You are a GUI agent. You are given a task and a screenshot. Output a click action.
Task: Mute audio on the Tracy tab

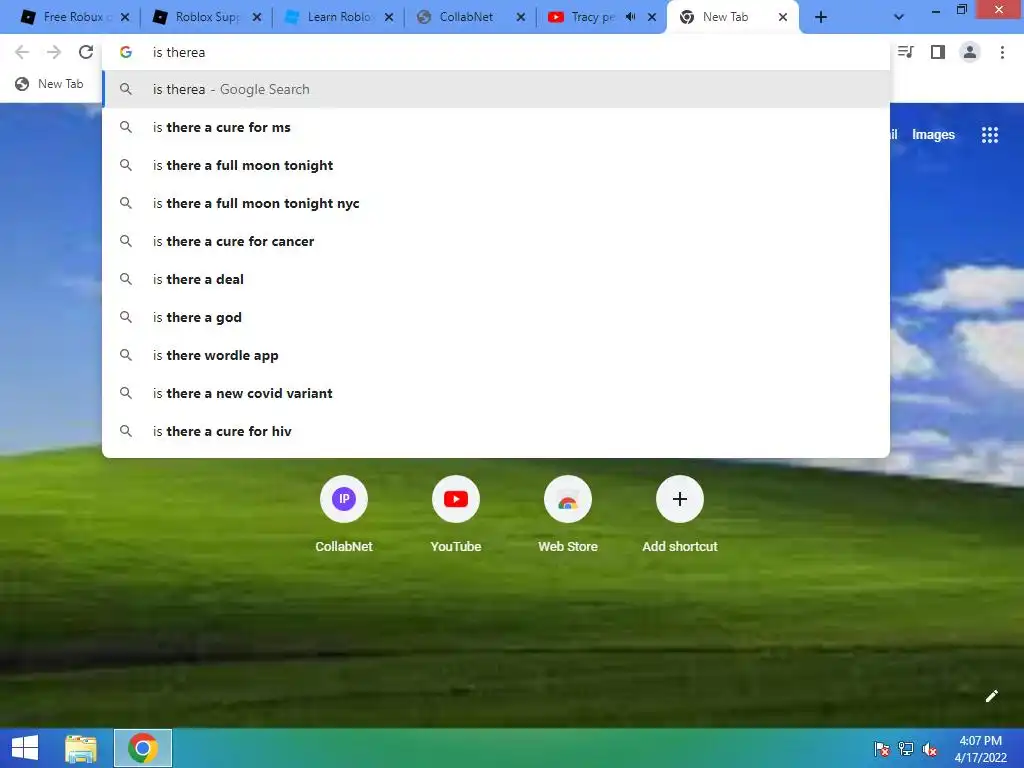[630, 17]
